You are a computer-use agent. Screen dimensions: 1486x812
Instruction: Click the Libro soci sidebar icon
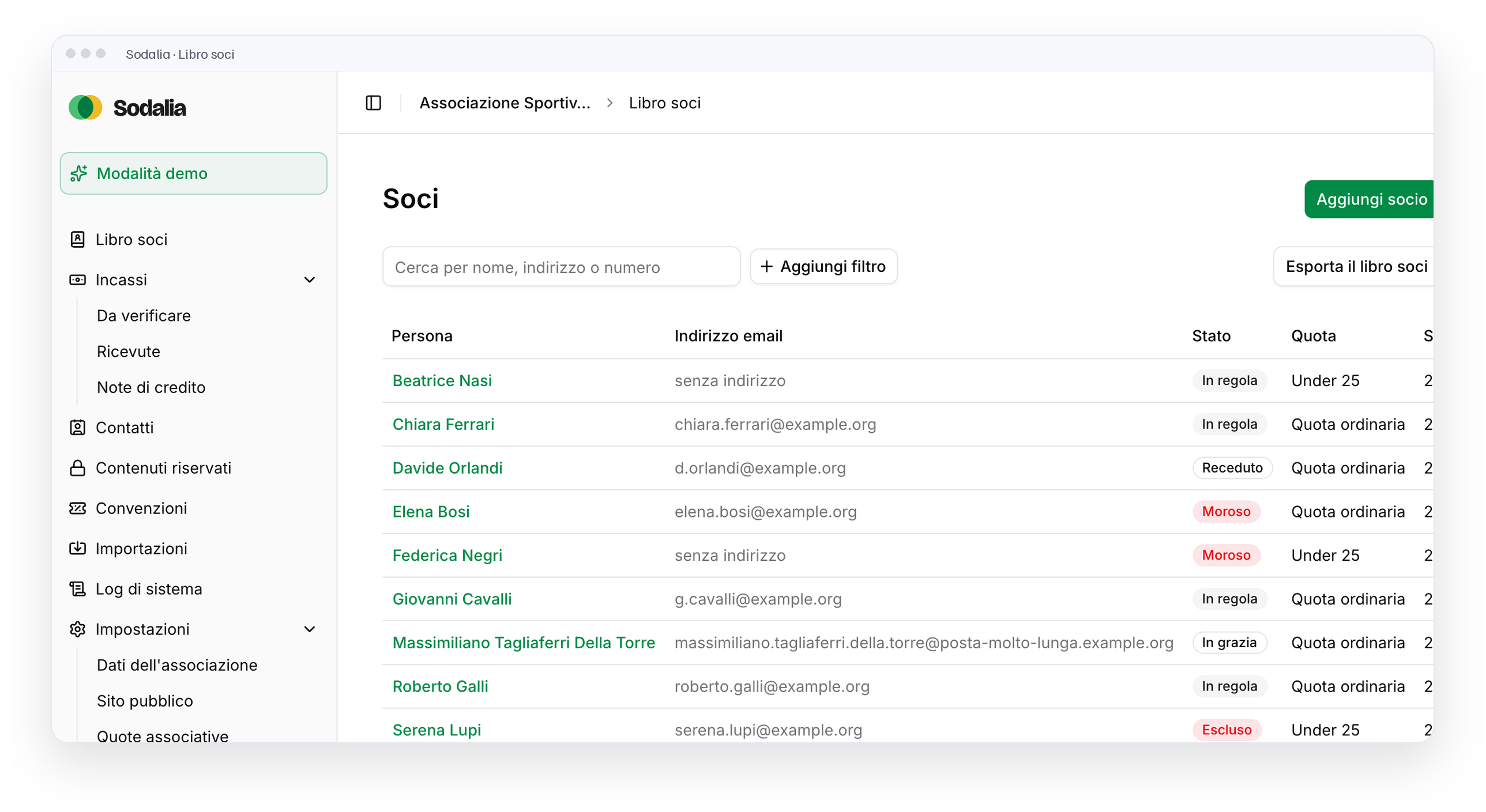point(77,239)
